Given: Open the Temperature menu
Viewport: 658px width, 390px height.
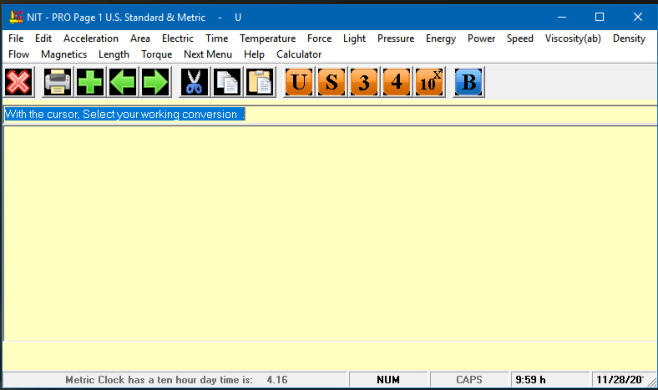Looking at the screenshot, I should pyautogui.click(x=268, y=39).
